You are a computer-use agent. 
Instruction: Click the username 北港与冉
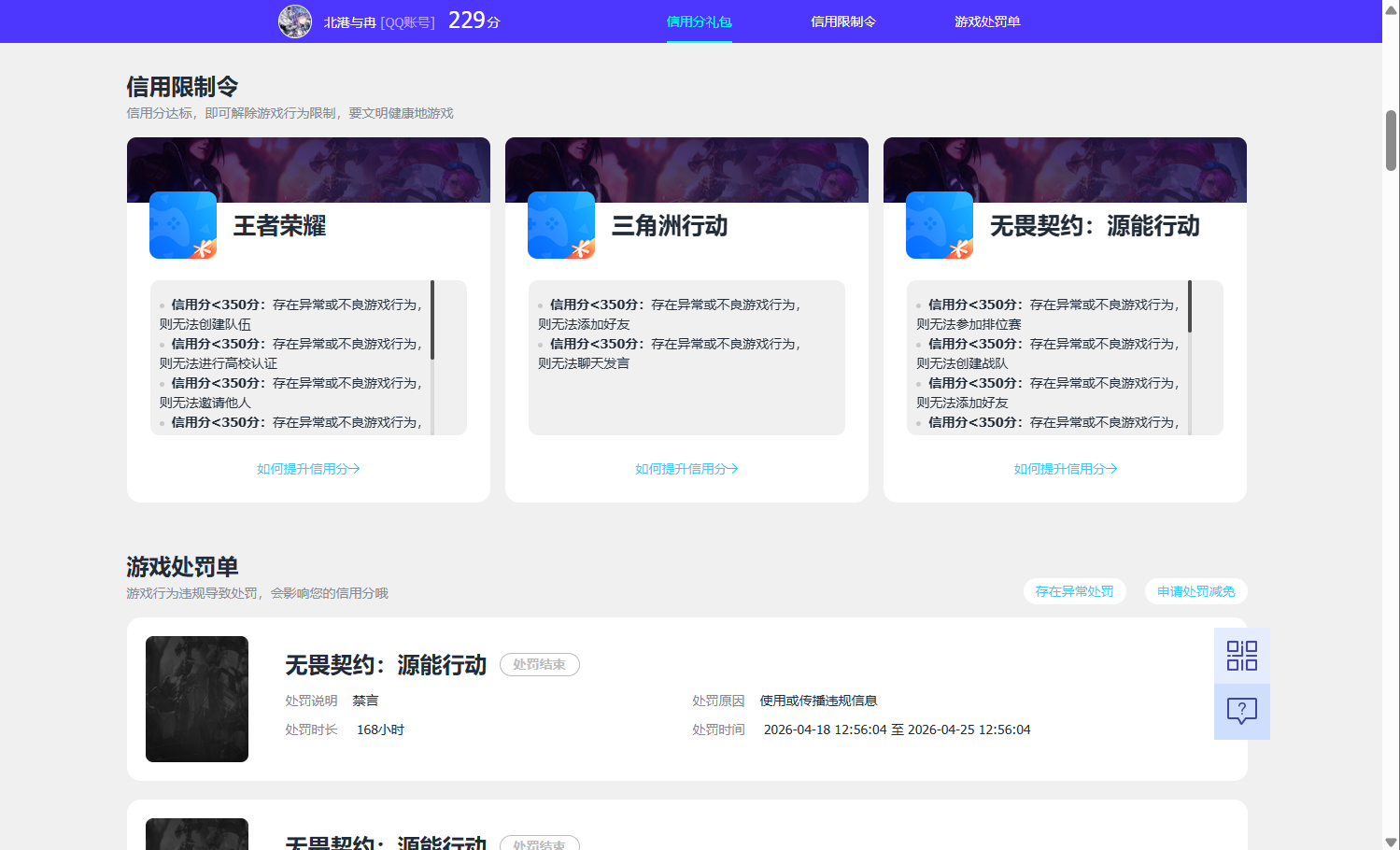pyautogui.click(x=349, y=22)
